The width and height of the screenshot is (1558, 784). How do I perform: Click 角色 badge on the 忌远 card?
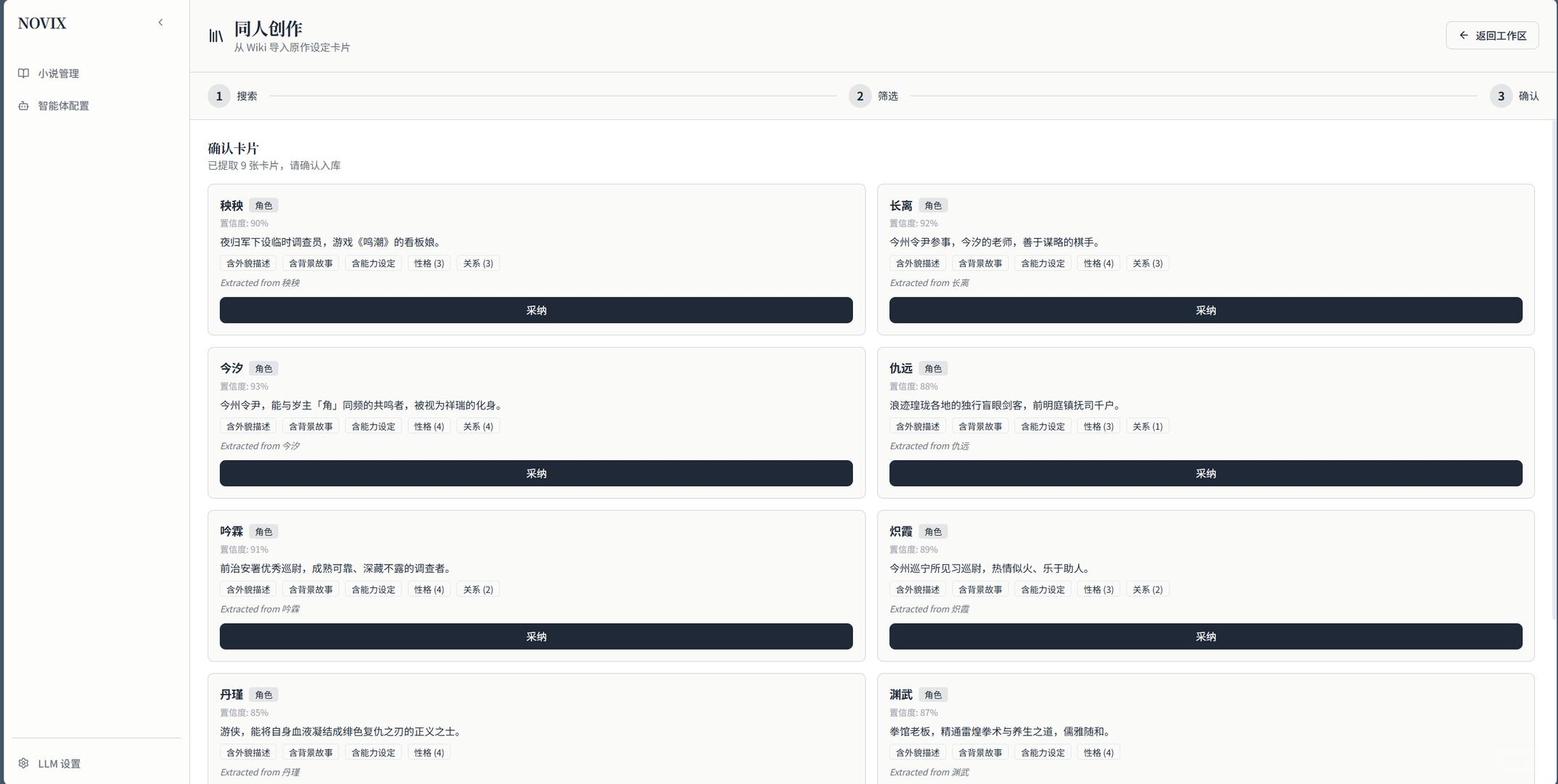(933, 369)
